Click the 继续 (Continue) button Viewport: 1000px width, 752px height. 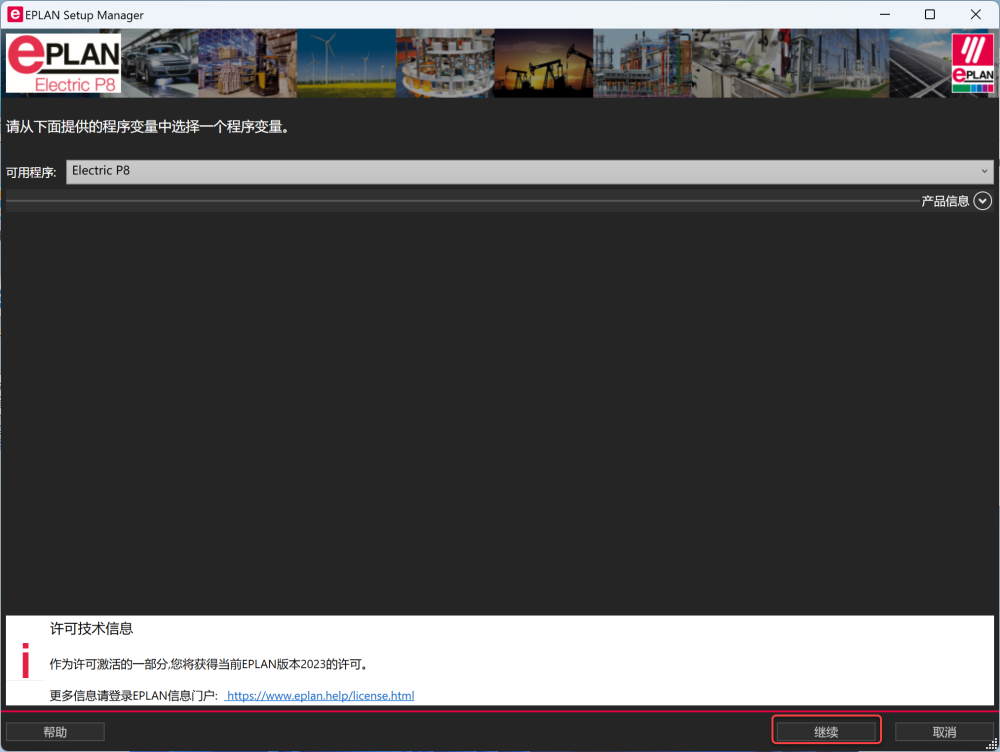click(826, 731)
